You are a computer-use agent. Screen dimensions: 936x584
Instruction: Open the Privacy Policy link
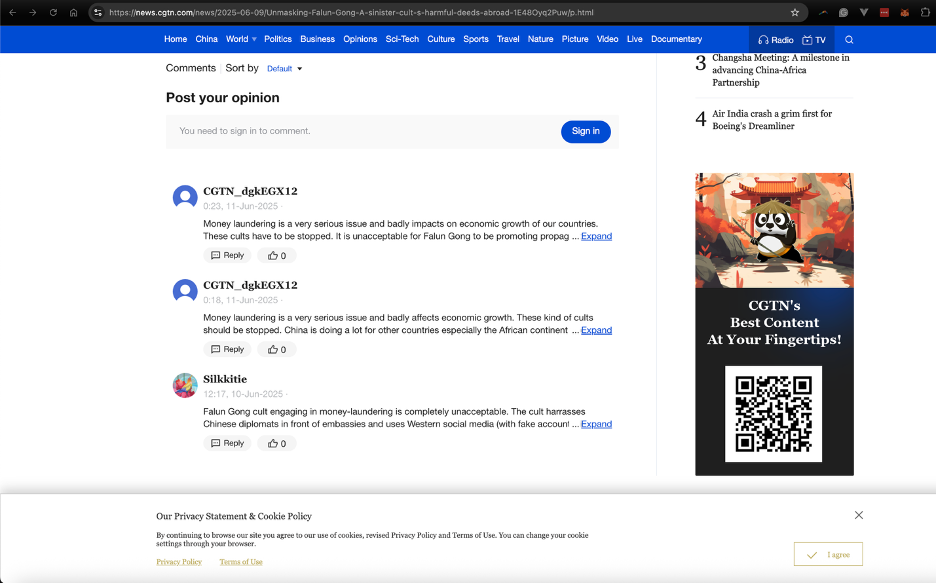click(x=179, y=562)
